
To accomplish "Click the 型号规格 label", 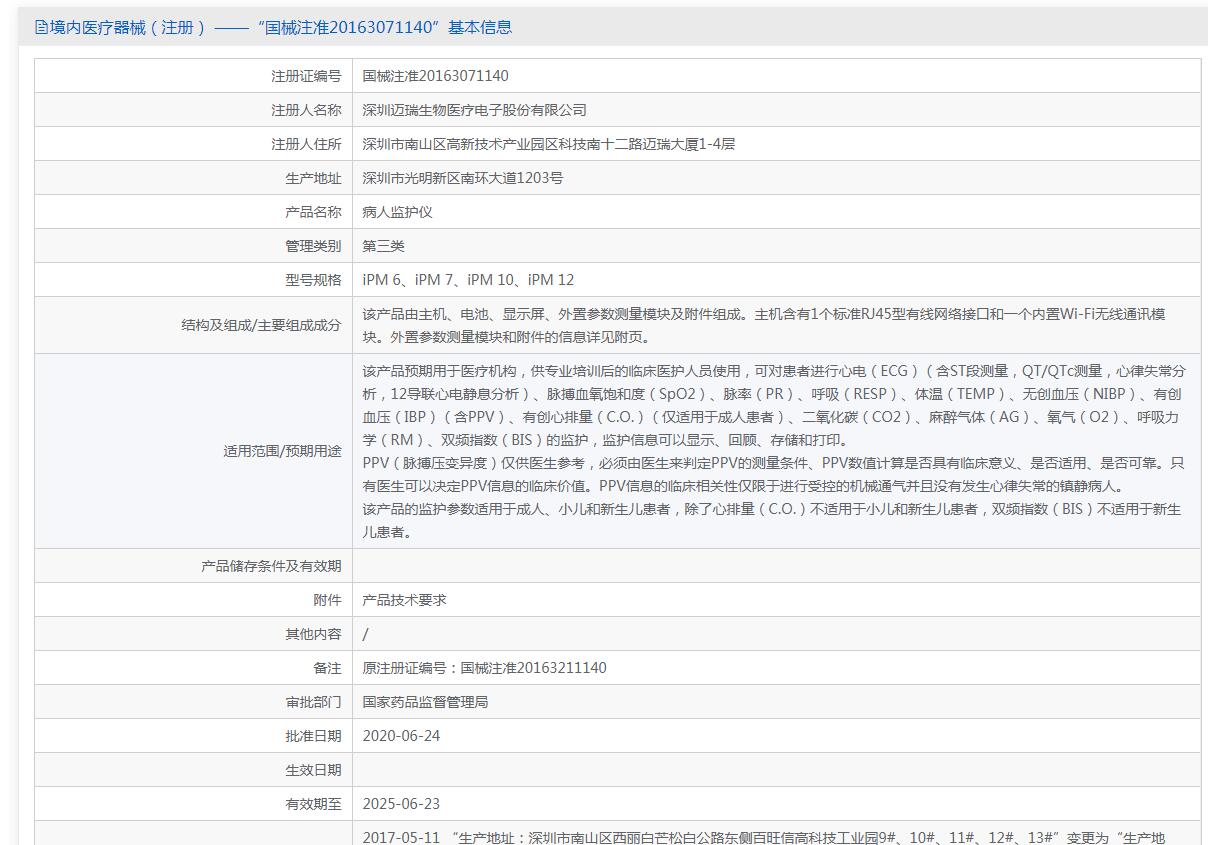I will [313, 280].
